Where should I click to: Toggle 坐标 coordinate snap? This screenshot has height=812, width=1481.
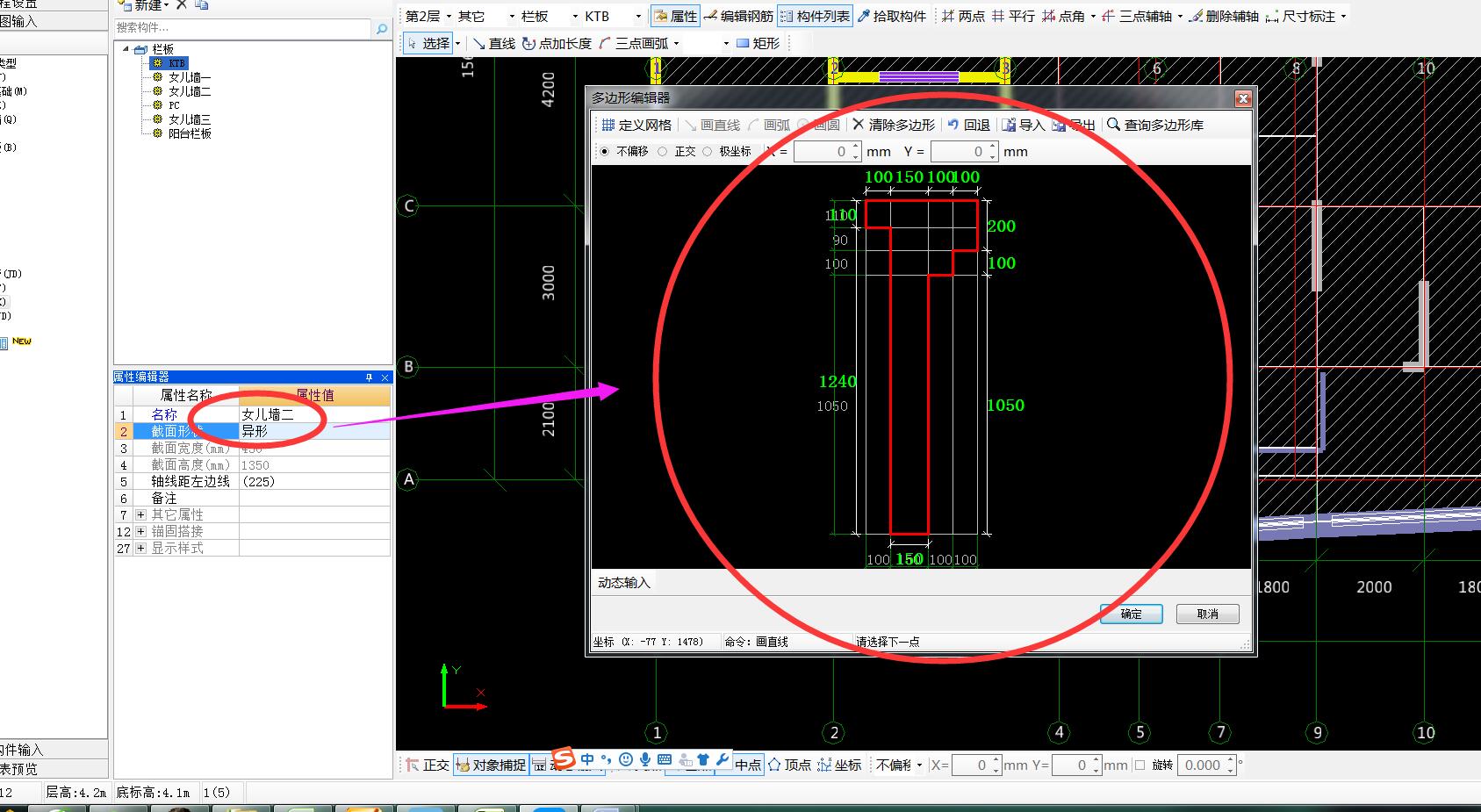(839, 765)
